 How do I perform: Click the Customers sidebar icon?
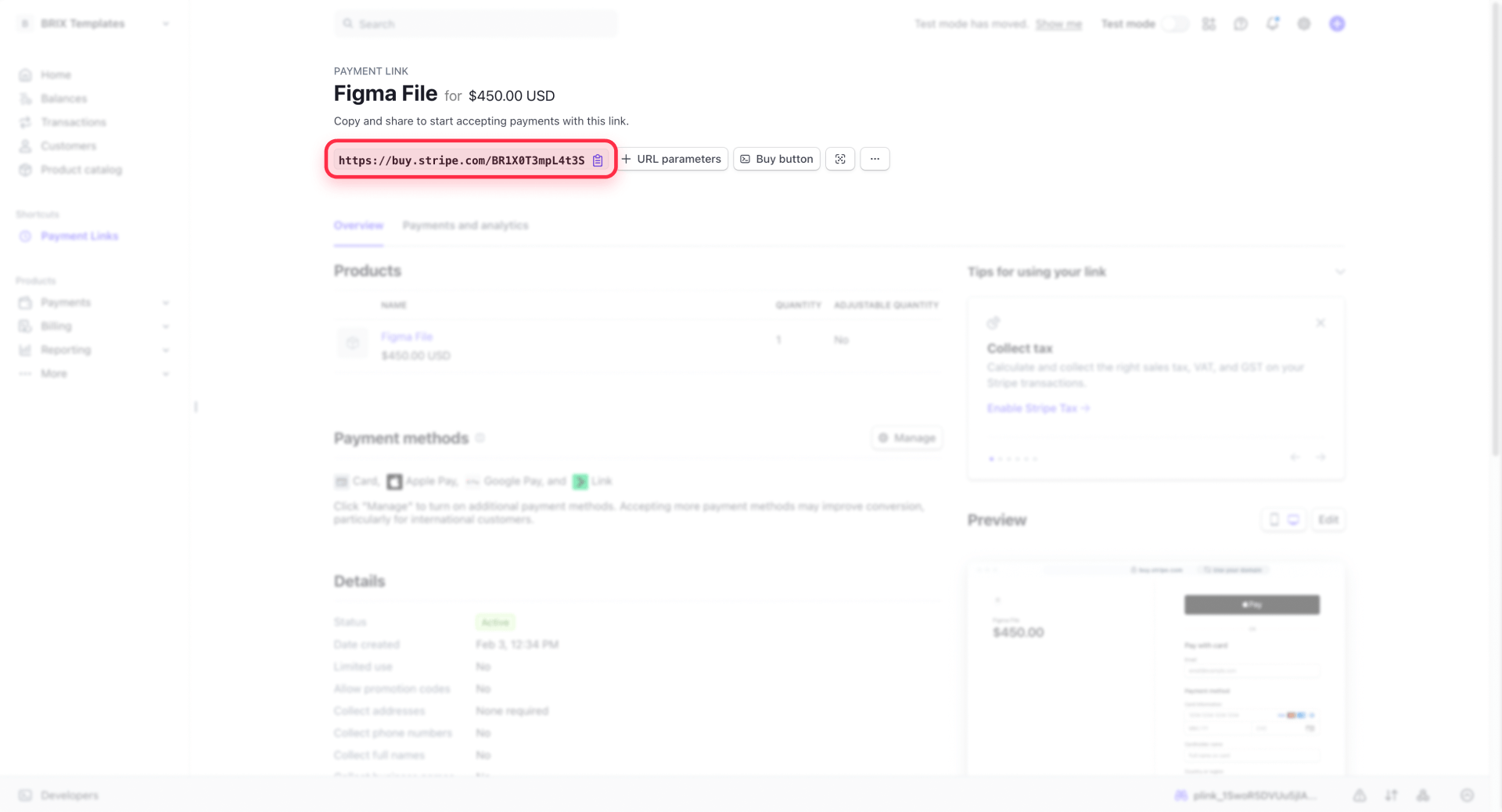(x=25, y=146)
